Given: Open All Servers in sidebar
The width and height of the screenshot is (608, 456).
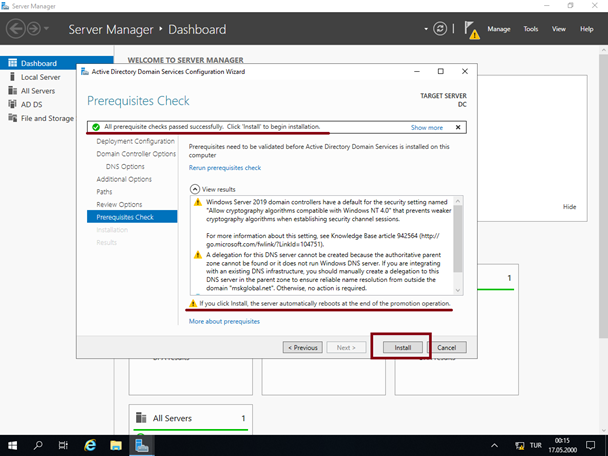Looking at the screenshot, I should point(38,91).
